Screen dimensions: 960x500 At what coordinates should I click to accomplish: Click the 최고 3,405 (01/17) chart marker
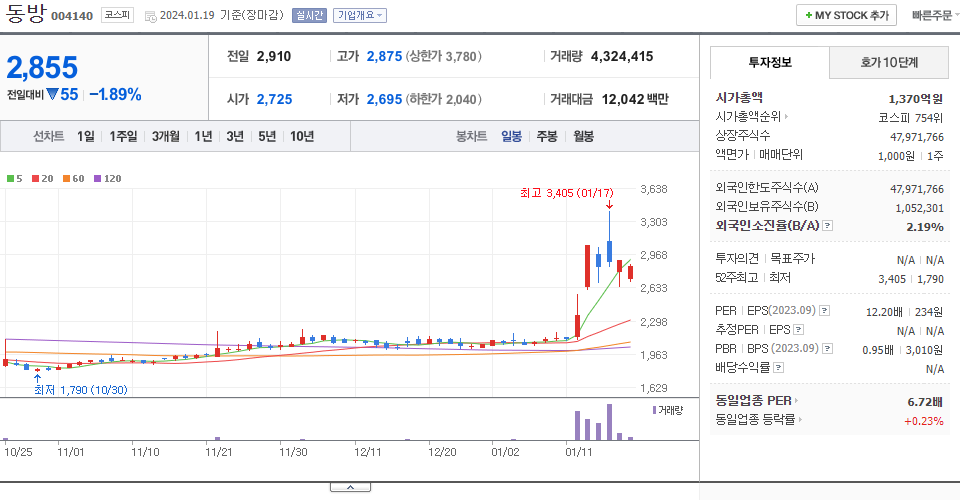tap(566, 193)
